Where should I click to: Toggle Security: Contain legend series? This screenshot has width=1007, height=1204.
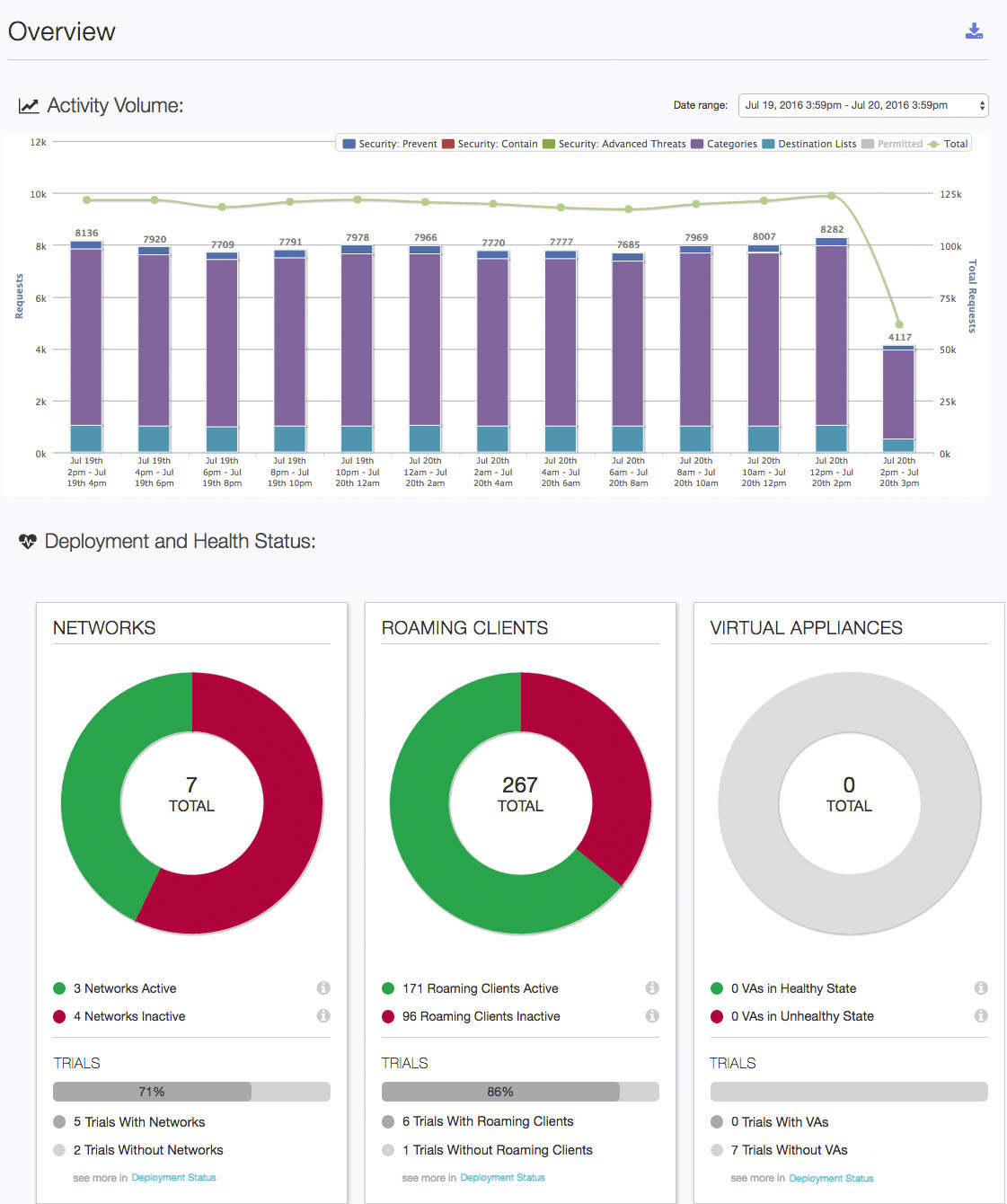click(x=490, y=144)
